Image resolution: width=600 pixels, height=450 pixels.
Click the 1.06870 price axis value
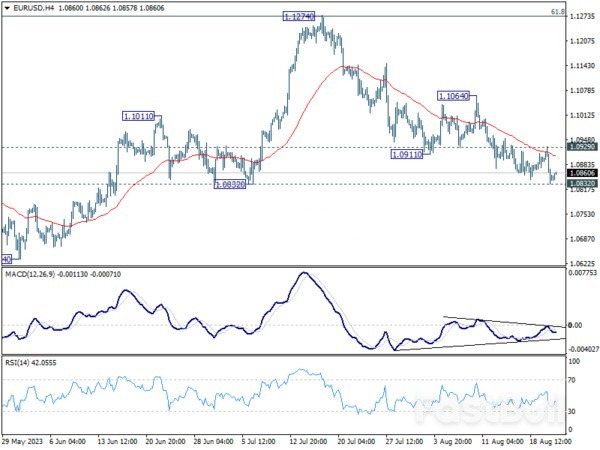(x=582, y=239)
